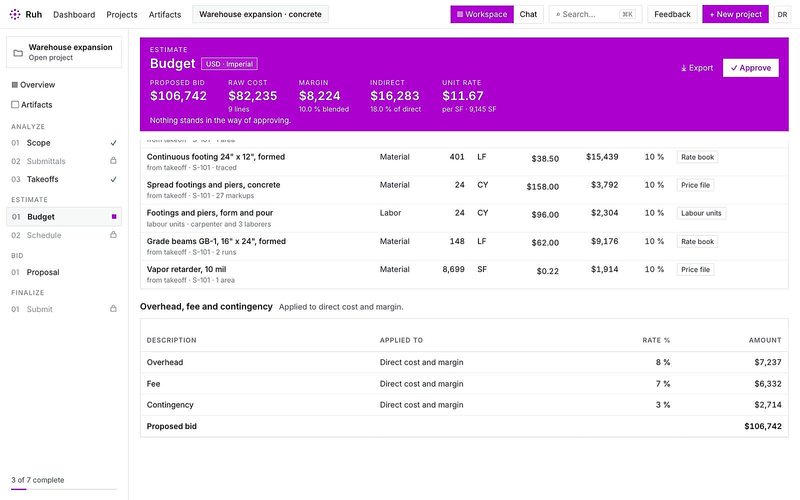
Task: Click the Ruh logo icon
Action: [15, 14]
